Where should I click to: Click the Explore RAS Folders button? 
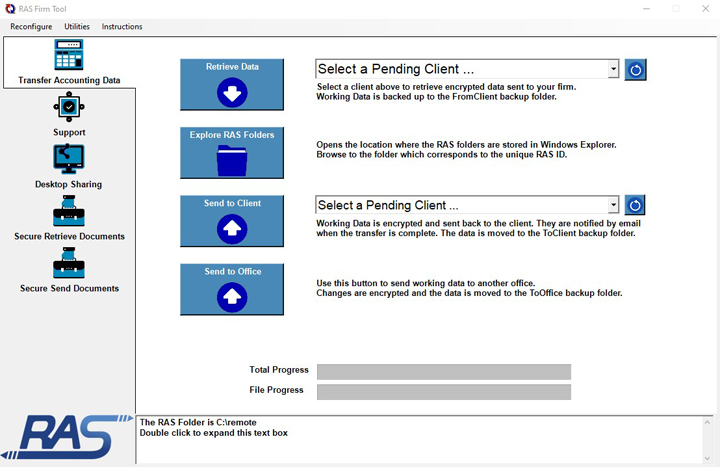232,153
